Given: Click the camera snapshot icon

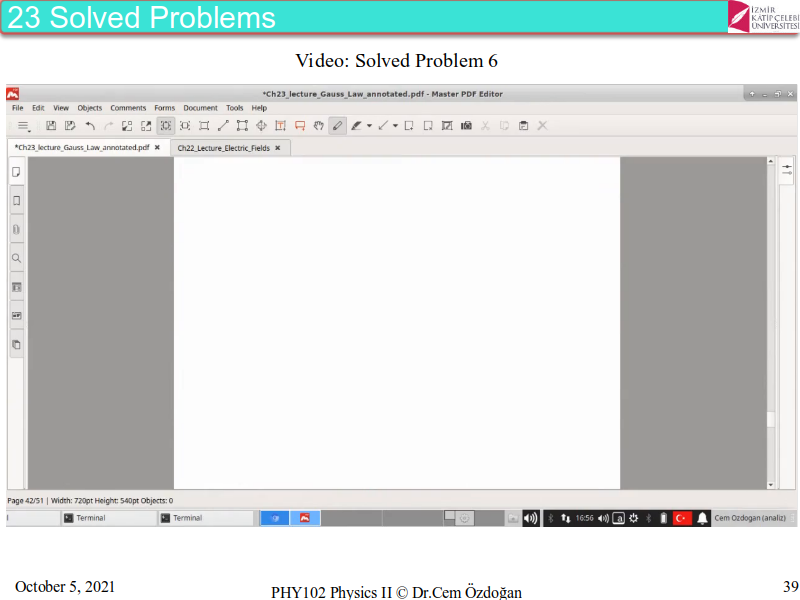Looking at the screenshot, I should coord(465,126).
